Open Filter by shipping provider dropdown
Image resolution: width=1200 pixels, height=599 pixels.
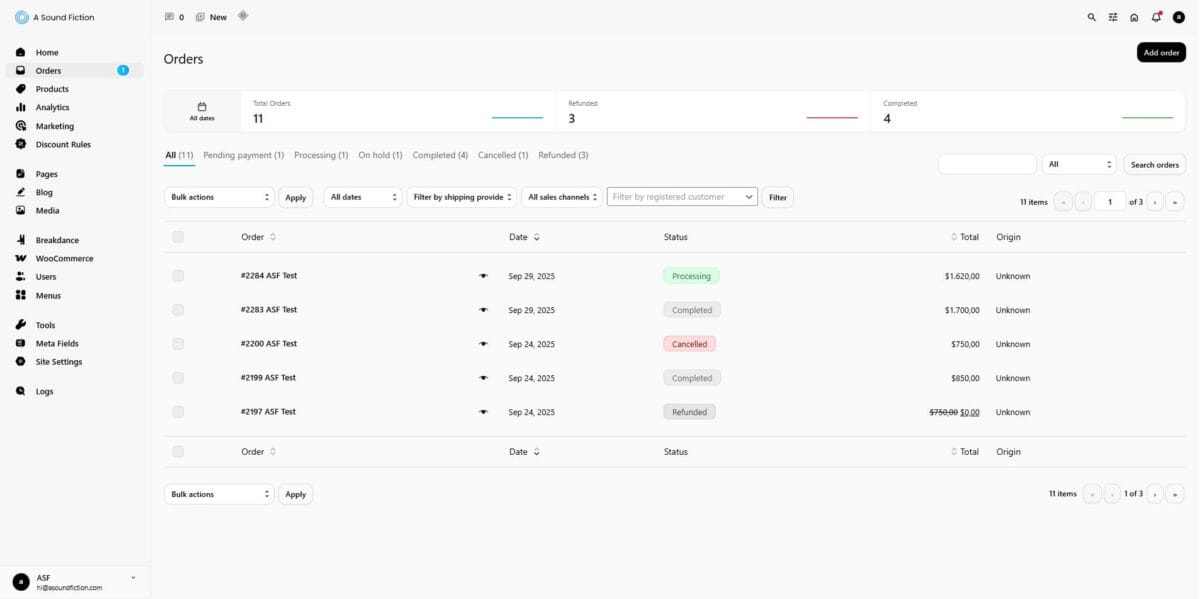pos(461,197)
